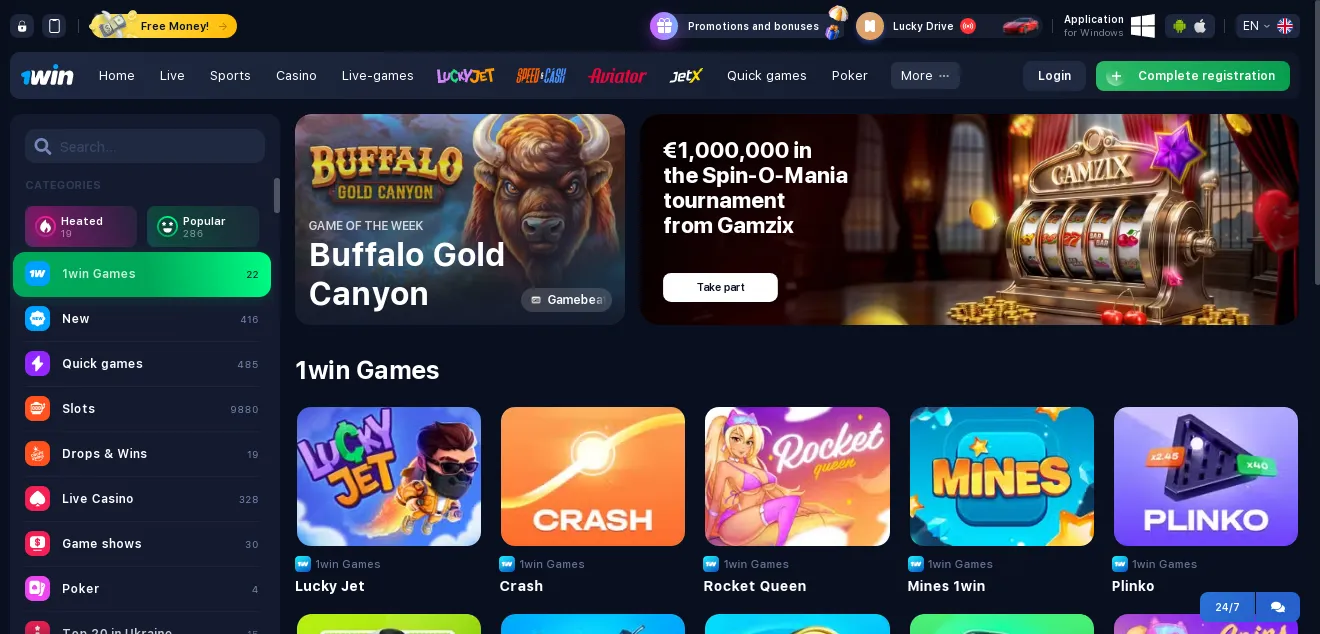1320x634 pixels.
Task: Go to the Sports navigation tab
Action: (230, 76)
